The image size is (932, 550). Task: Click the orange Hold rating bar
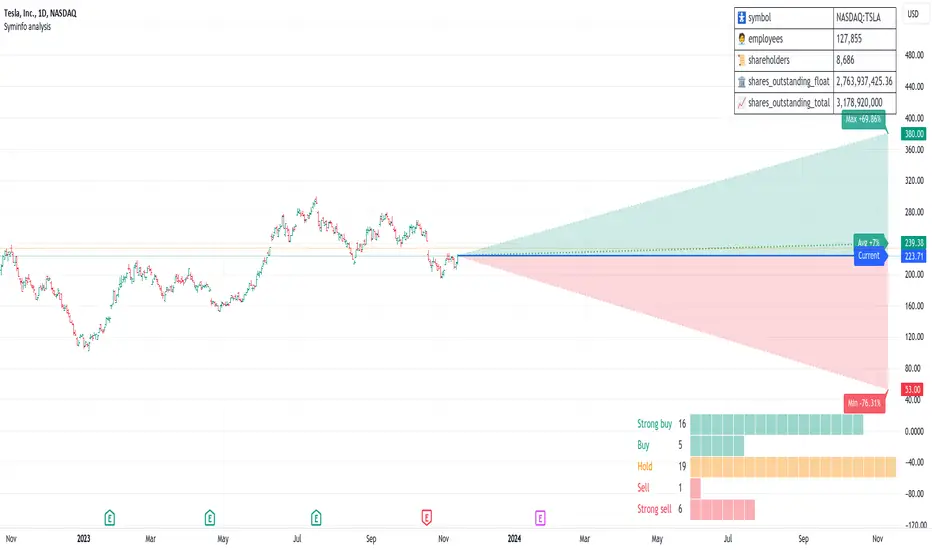792,466
